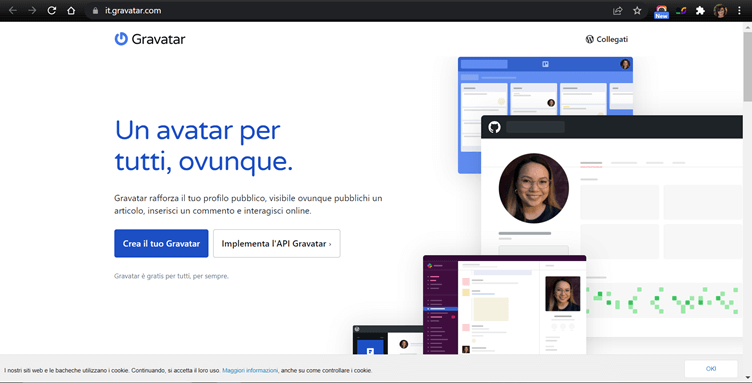The image size is (752, 383).
Task: Go to browser home icon
Action: click(71, 11)
